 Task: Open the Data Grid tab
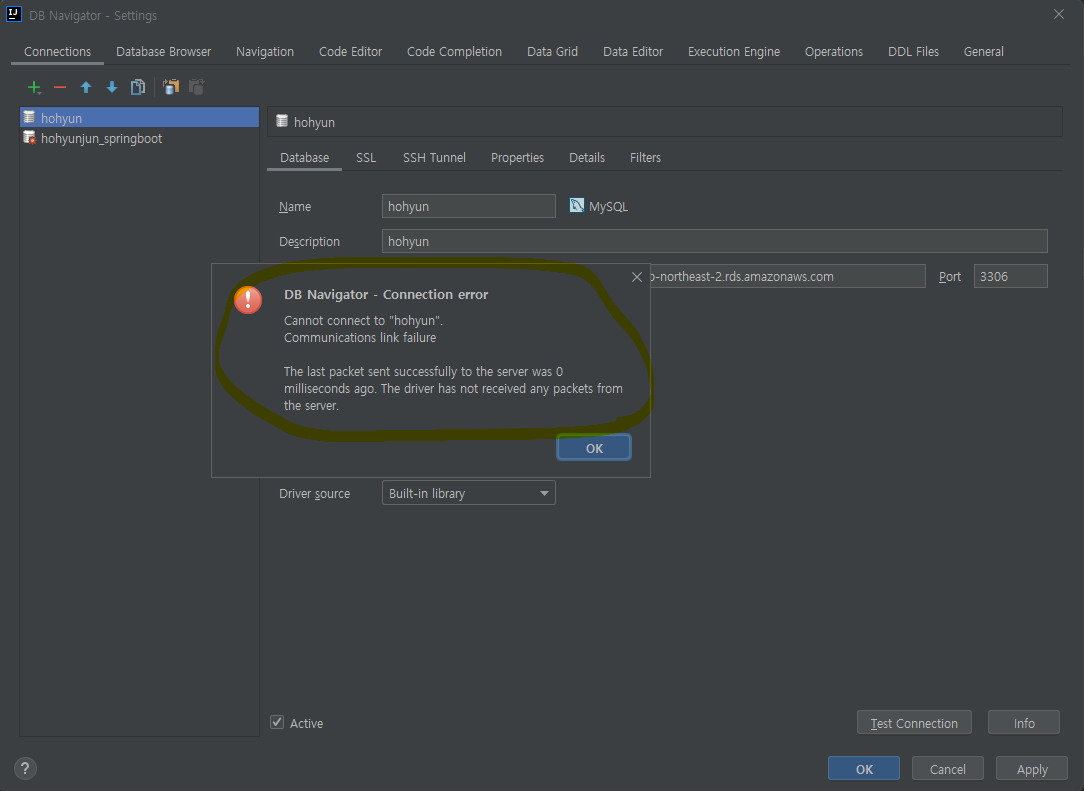pyautogui.click(x=552, y=52)
